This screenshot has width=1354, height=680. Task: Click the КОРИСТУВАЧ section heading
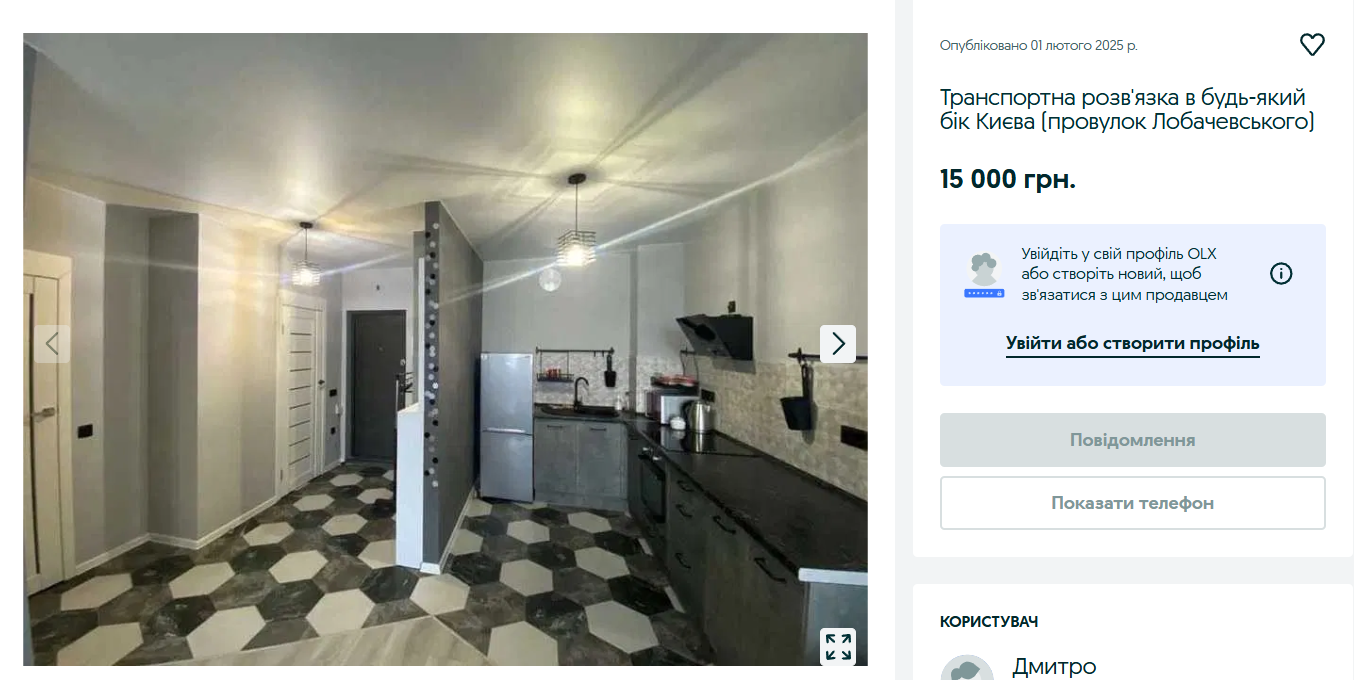point(989,622)
